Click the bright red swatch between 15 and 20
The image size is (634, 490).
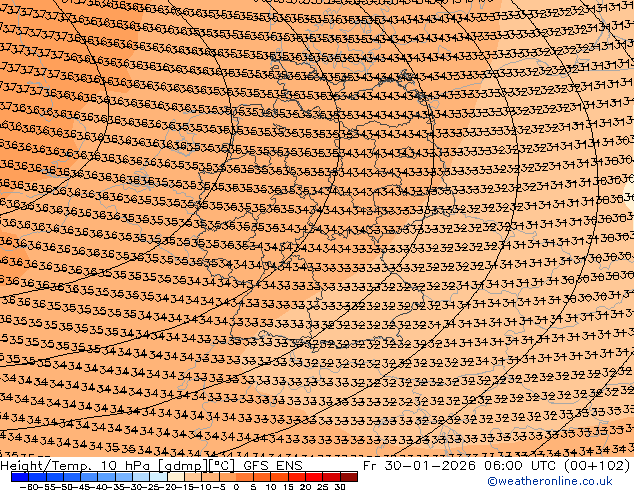coord(297,477)
